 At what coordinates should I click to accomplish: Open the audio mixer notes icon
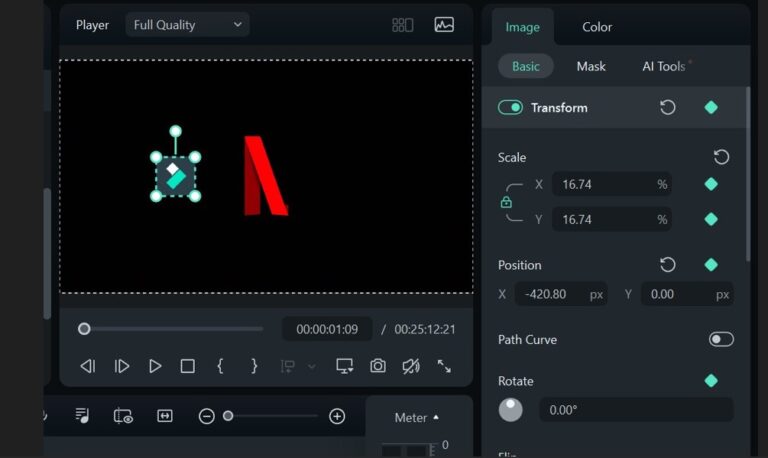point(82,416)
